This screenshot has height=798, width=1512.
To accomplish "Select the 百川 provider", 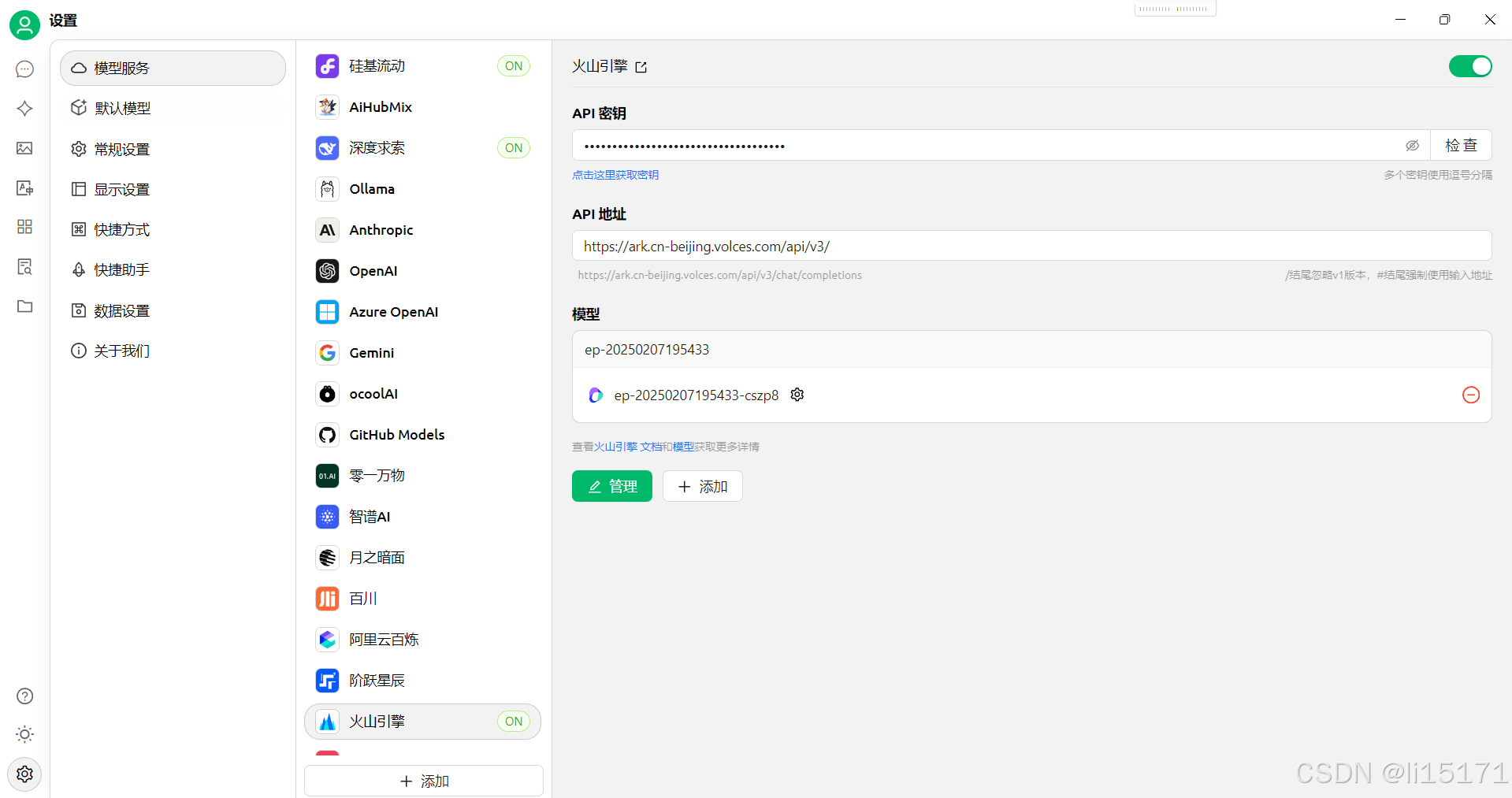I will (422, 599).
